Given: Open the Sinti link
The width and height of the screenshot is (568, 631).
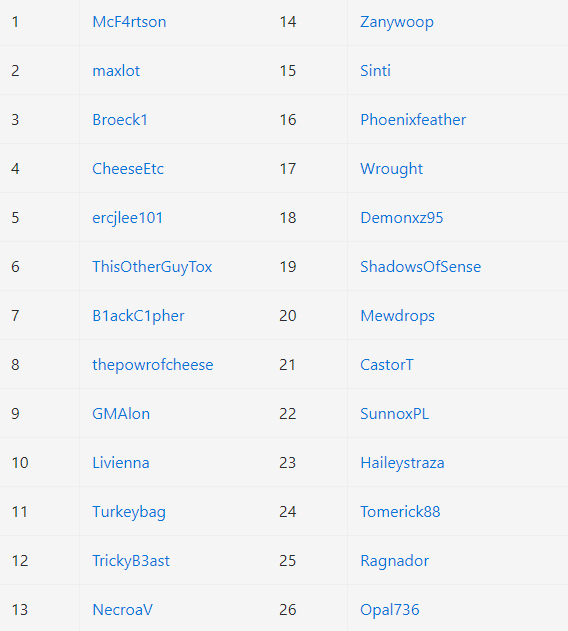Looking at the screenshot, I should 375,71.
